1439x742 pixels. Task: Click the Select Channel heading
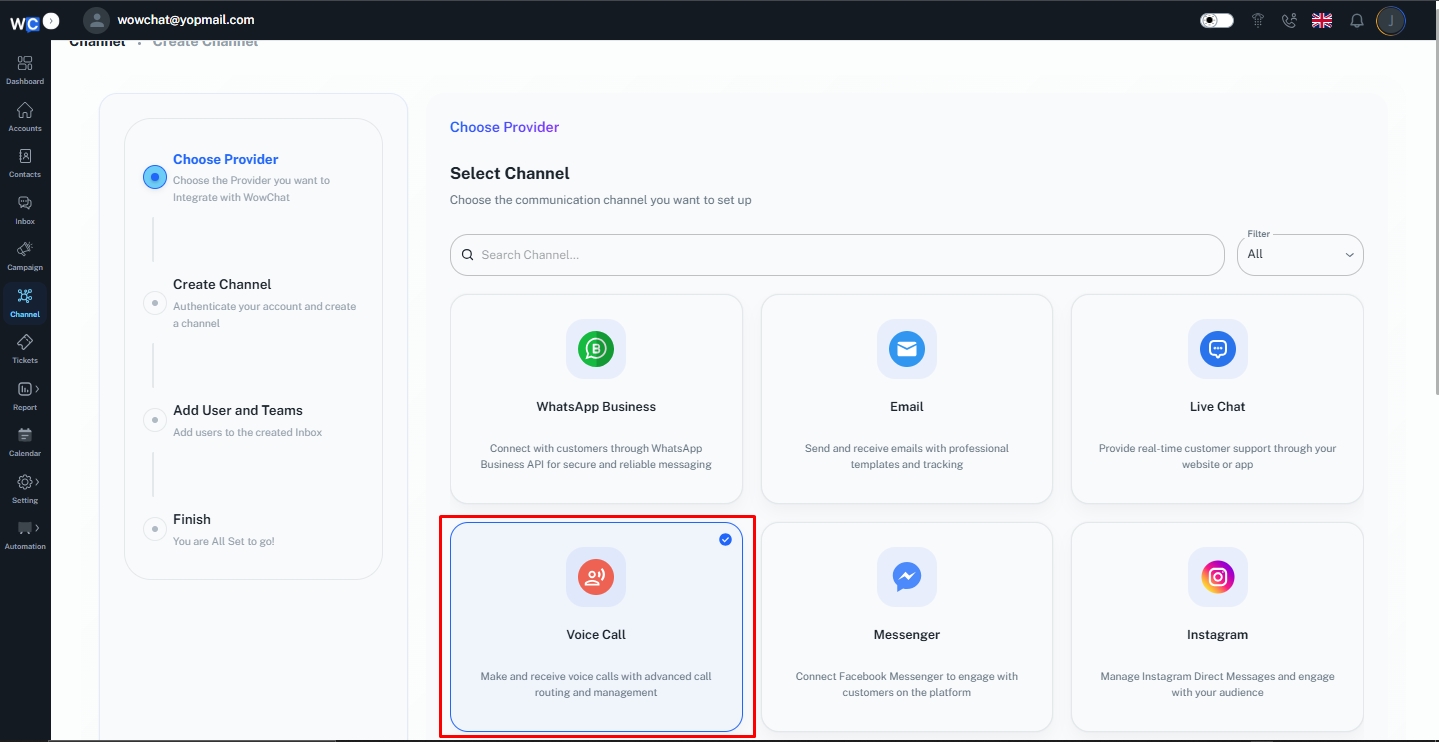pyautogui.click(x=510, y=174)
